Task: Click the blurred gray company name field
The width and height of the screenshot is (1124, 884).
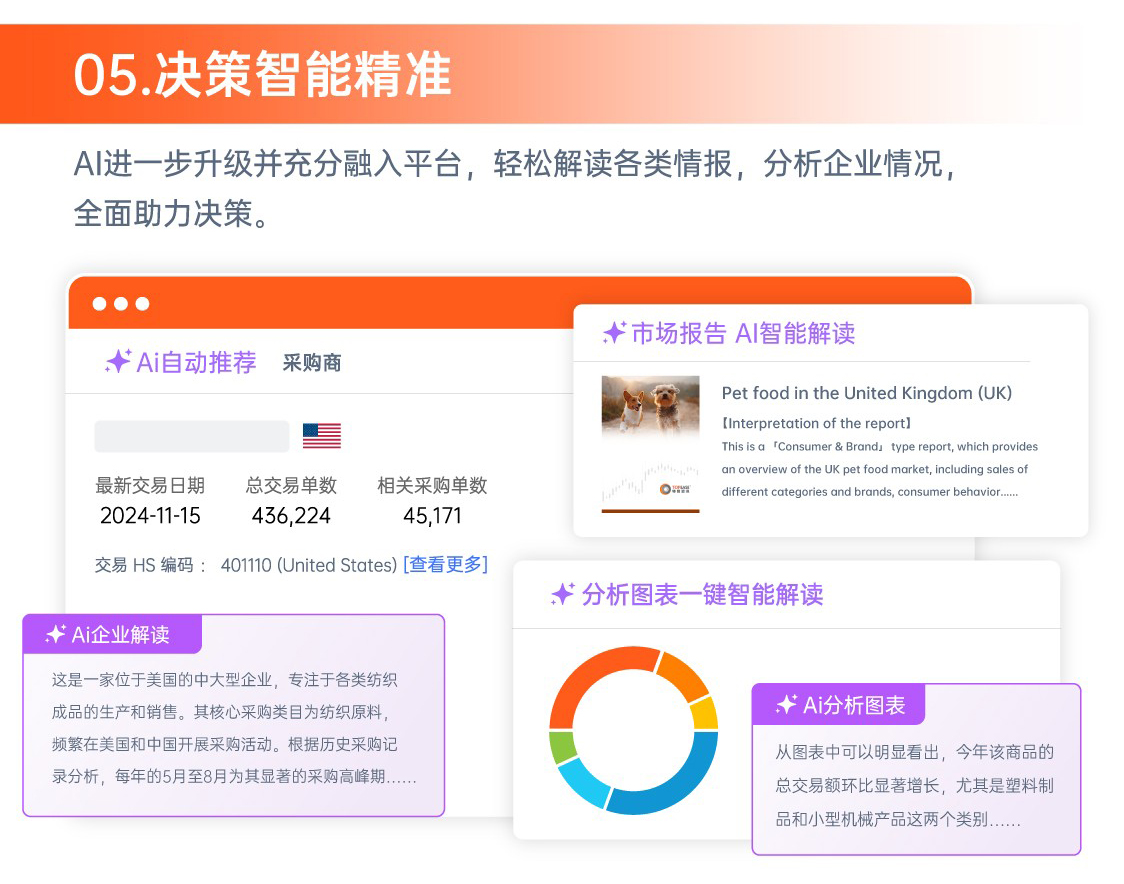Action: click(x=191, y=436)
